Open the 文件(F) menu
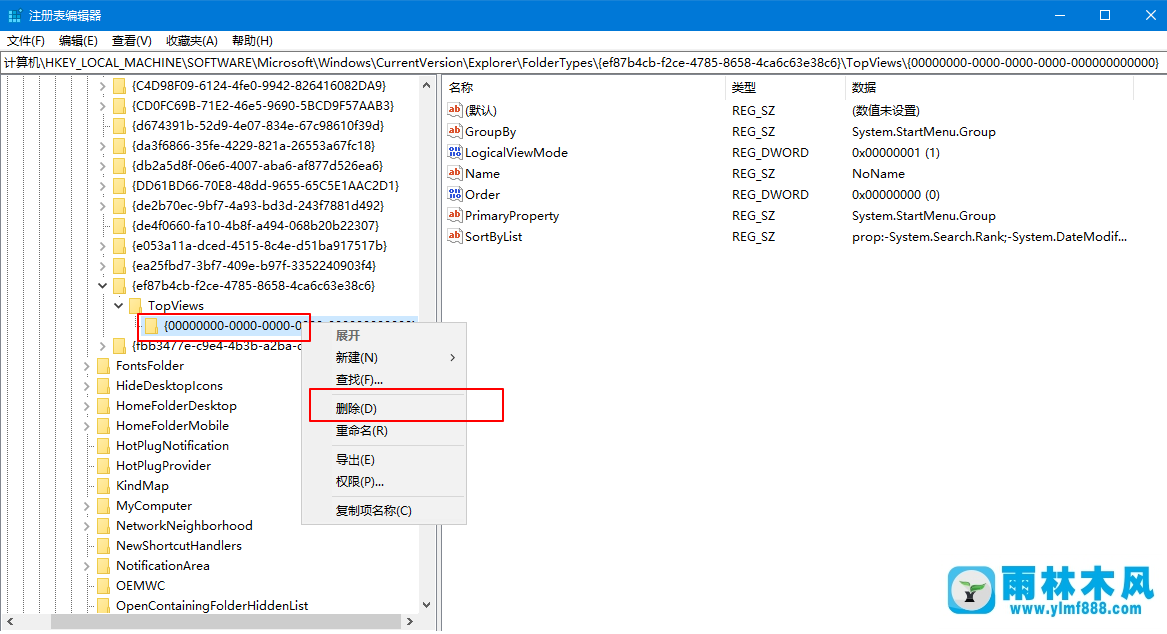This screenshot has width=1167, height=634. (25, 41)
